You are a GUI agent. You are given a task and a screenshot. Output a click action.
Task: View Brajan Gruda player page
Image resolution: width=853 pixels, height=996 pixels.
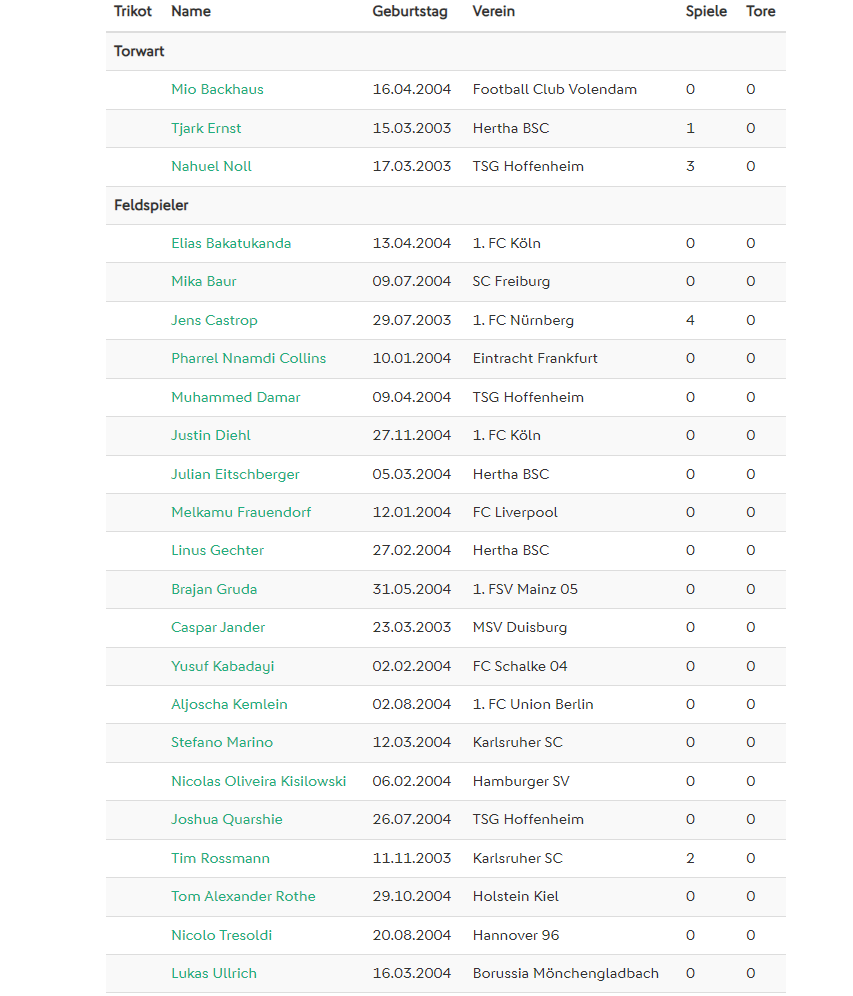coord(215,589)
